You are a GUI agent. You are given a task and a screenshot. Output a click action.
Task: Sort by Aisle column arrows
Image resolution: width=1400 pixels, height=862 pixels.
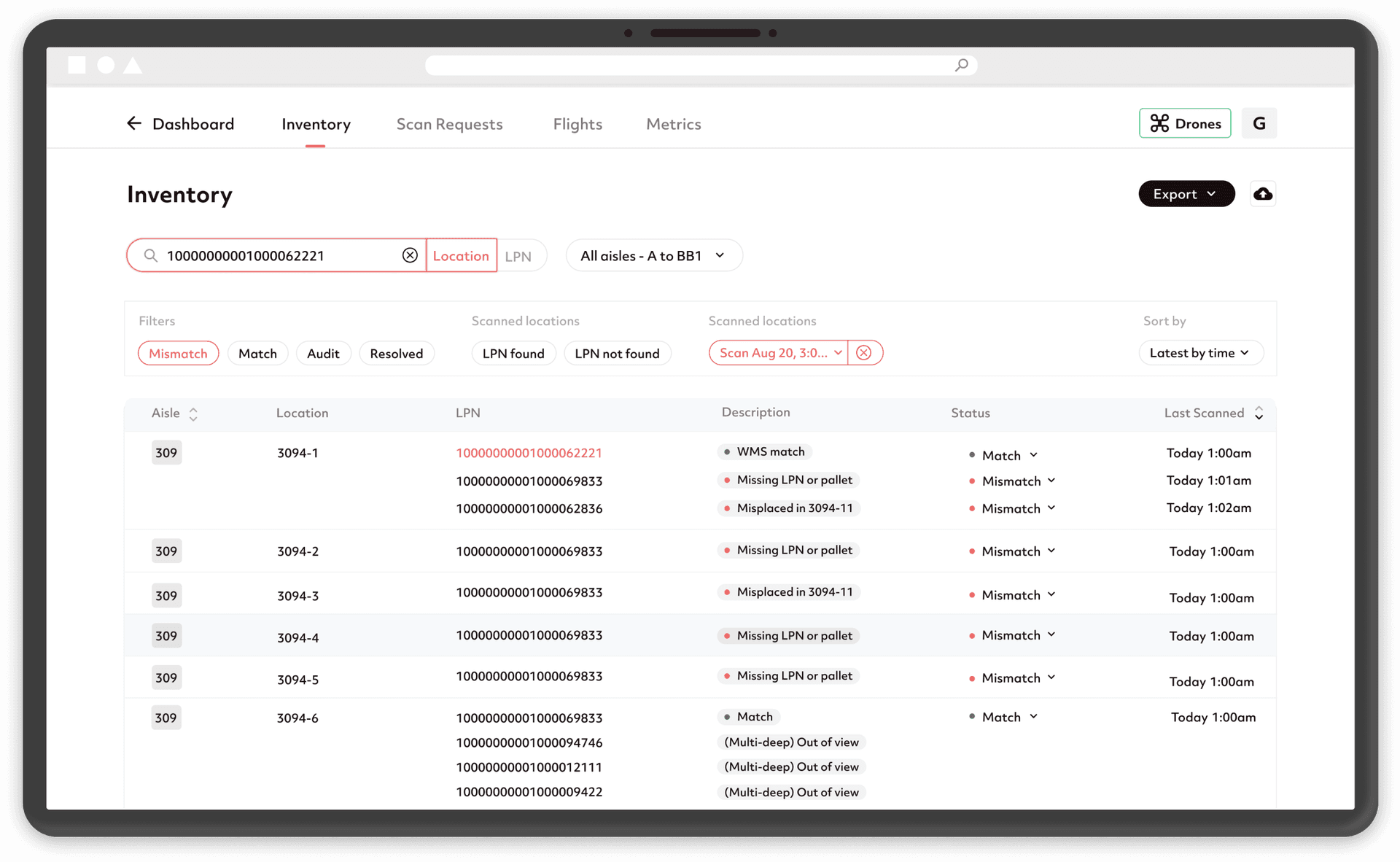click(193, 413)
